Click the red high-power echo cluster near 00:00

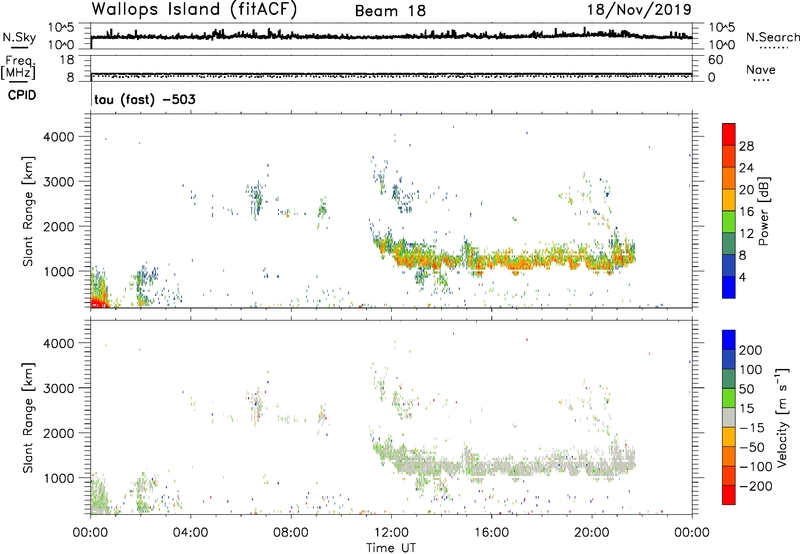(98, 303)
